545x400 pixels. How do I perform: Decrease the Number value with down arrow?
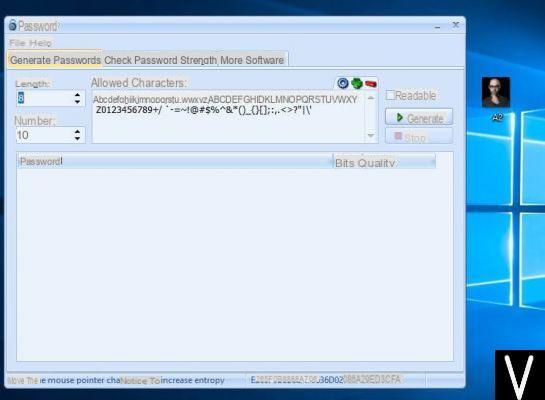(77, 139)
